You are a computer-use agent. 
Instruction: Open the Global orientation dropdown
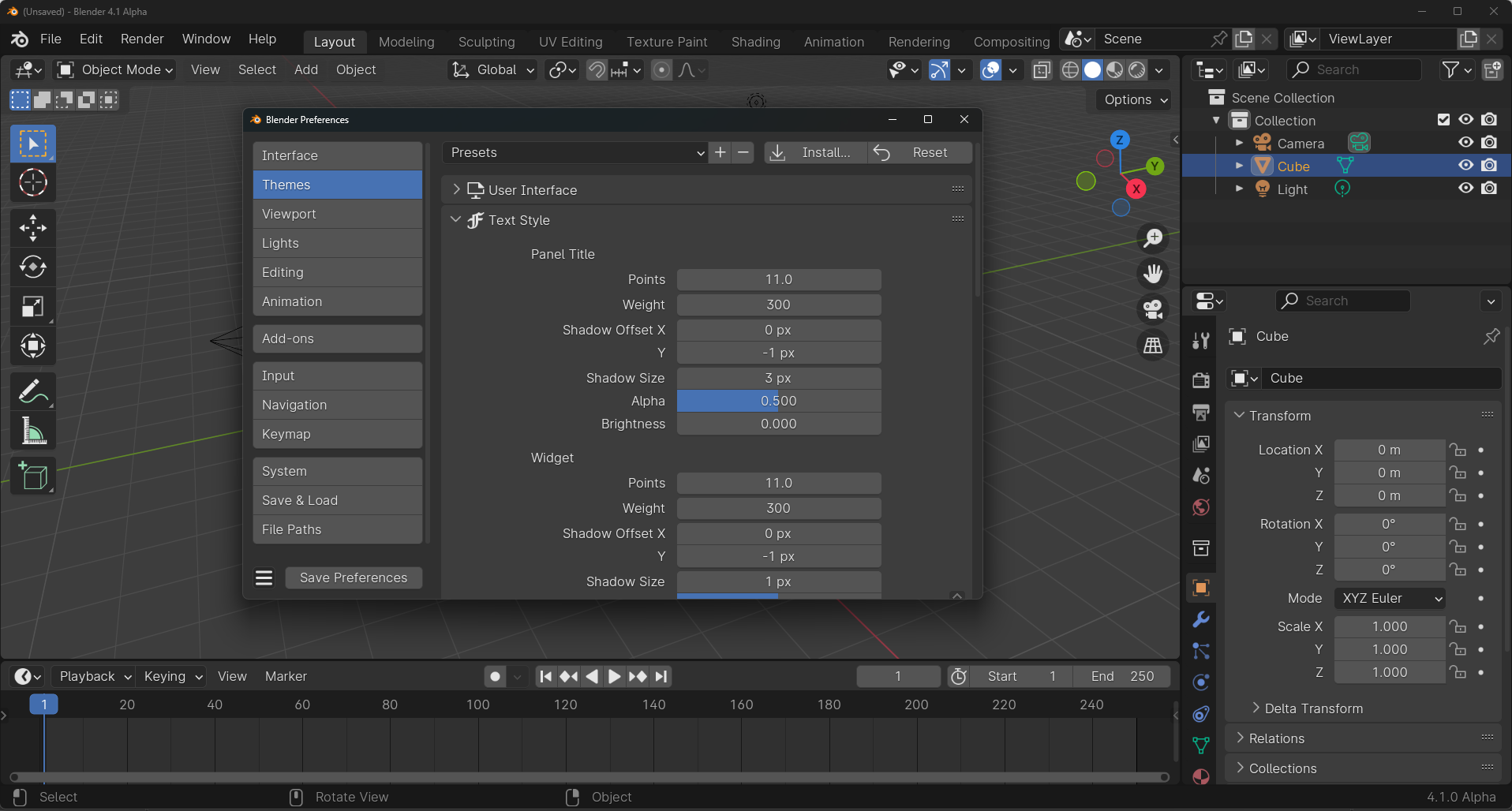tap(493, 69)
